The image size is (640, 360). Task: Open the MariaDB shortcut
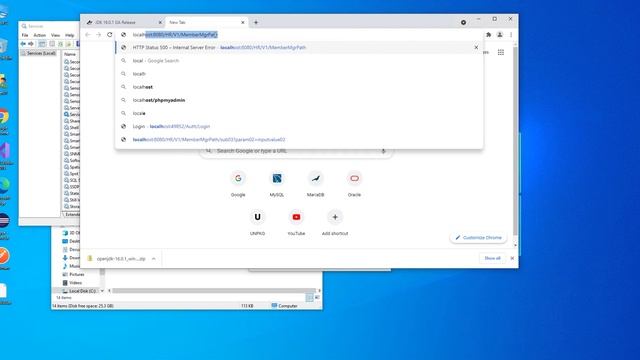[316, 184]
